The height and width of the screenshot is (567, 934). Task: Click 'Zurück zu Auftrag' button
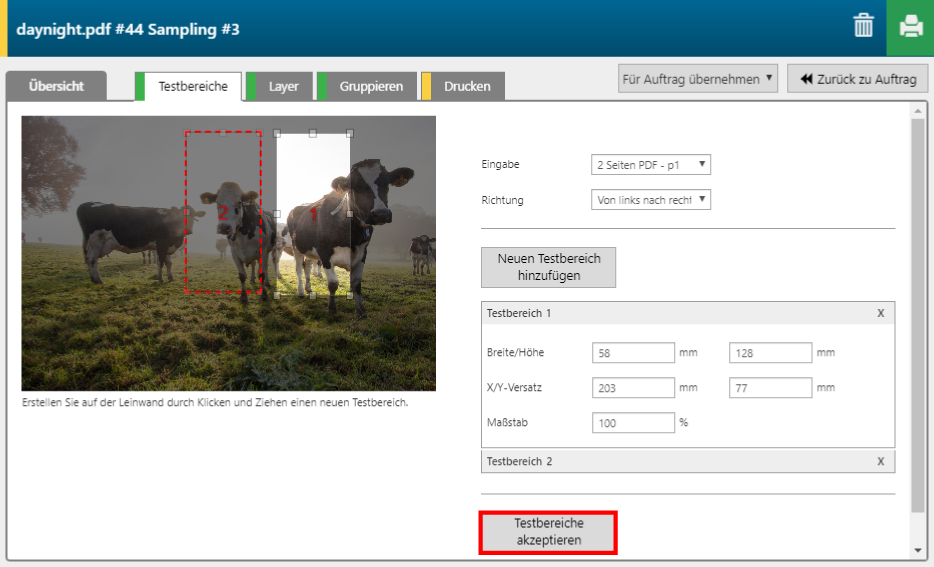coord(857,79)
